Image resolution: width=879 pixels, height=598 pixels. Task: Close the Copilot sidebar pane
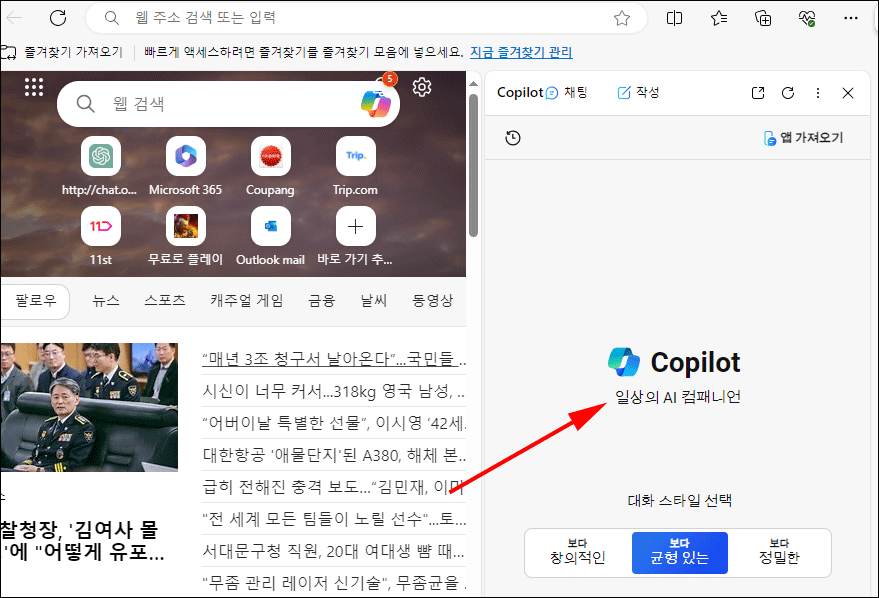(848, 93)
